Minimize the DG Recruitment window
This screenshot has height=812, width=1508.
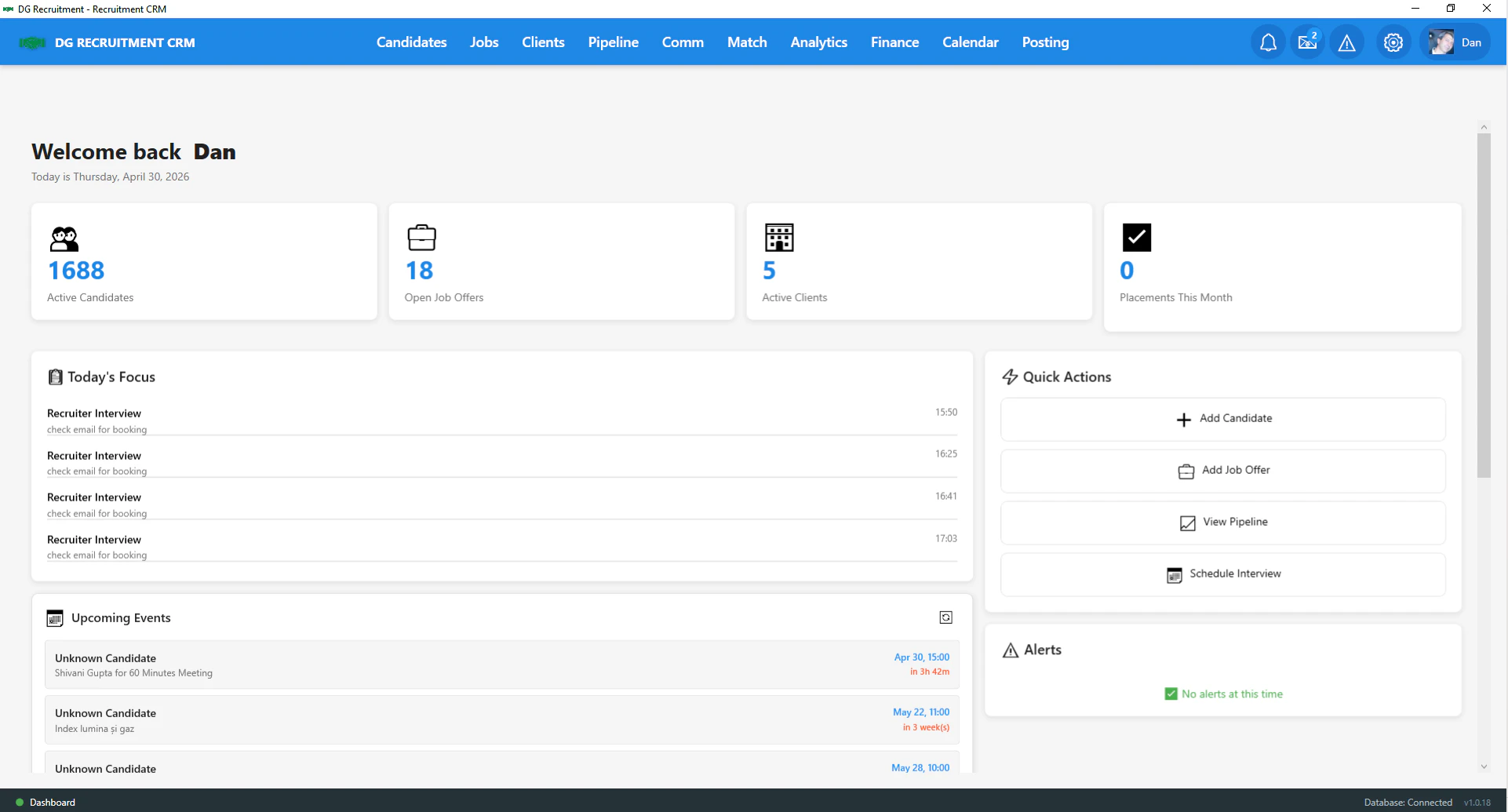coord(1415,9)
